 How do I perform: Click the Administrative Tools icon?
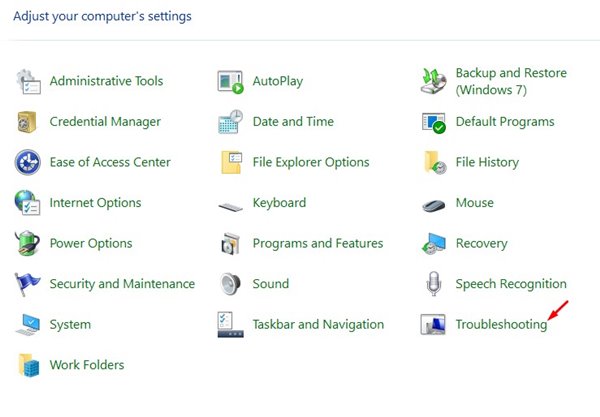27,81
